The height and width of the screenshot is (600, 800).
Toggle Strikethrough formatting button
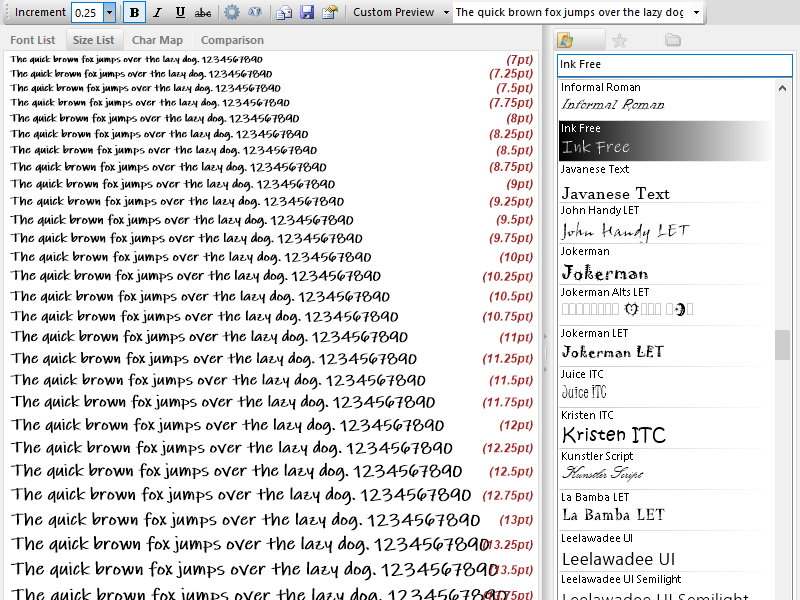203,12
